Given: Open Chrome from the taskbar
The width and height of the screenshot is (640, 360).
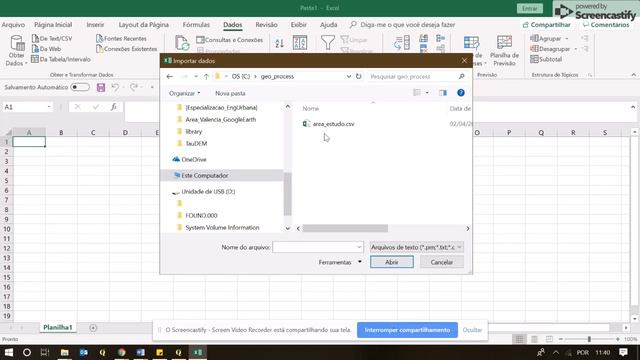Looking at the screenshot, I should (x=122, y=352).
